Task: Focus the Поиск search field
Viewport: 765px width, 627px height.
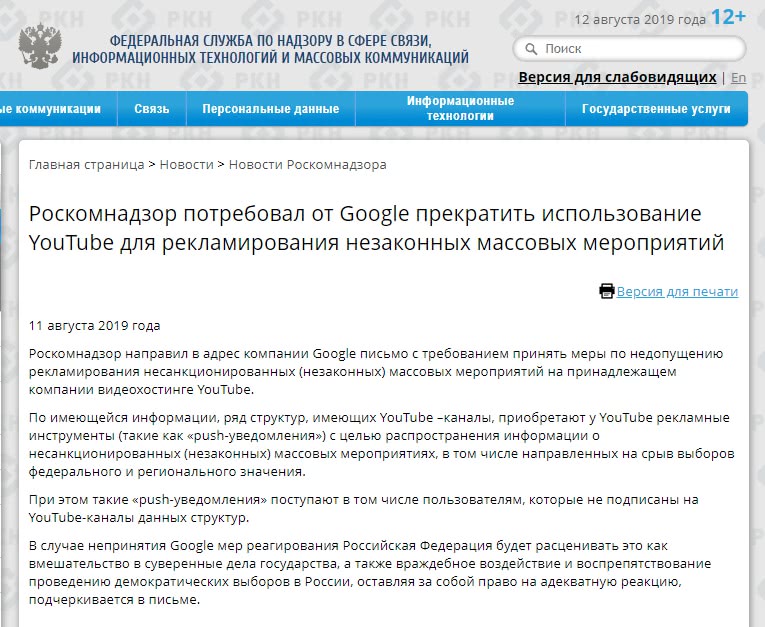Action: [629, 49]
